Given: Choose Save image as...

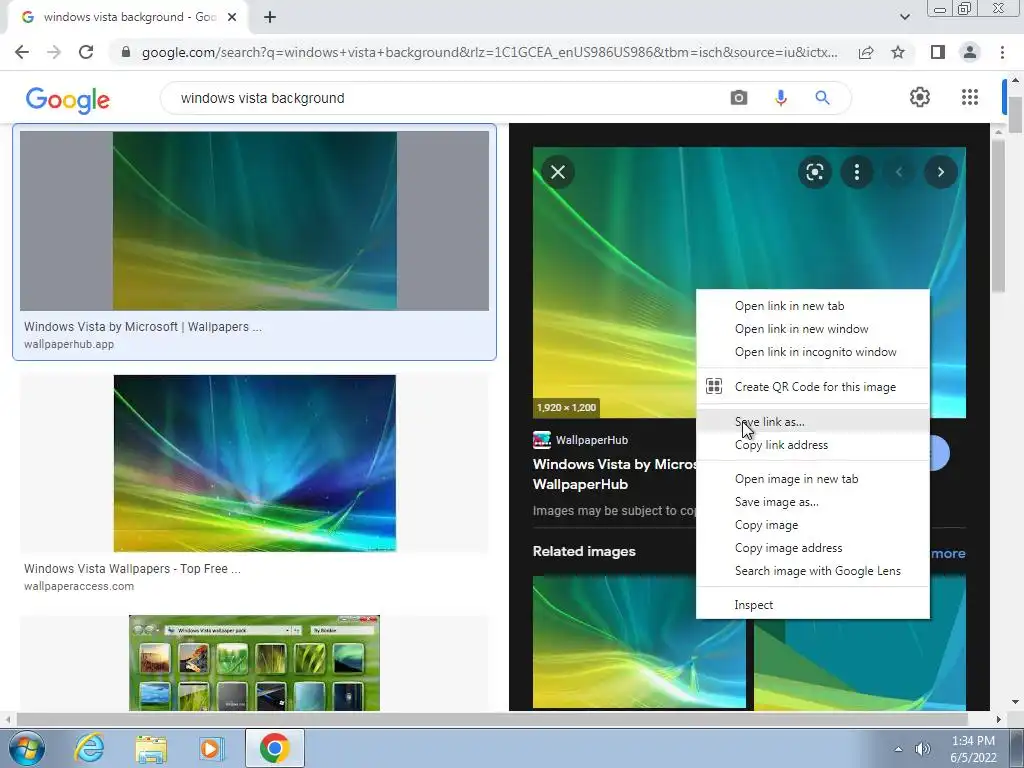Looking at the screenshot, I should pyautogui.click(x=812, y=502).
